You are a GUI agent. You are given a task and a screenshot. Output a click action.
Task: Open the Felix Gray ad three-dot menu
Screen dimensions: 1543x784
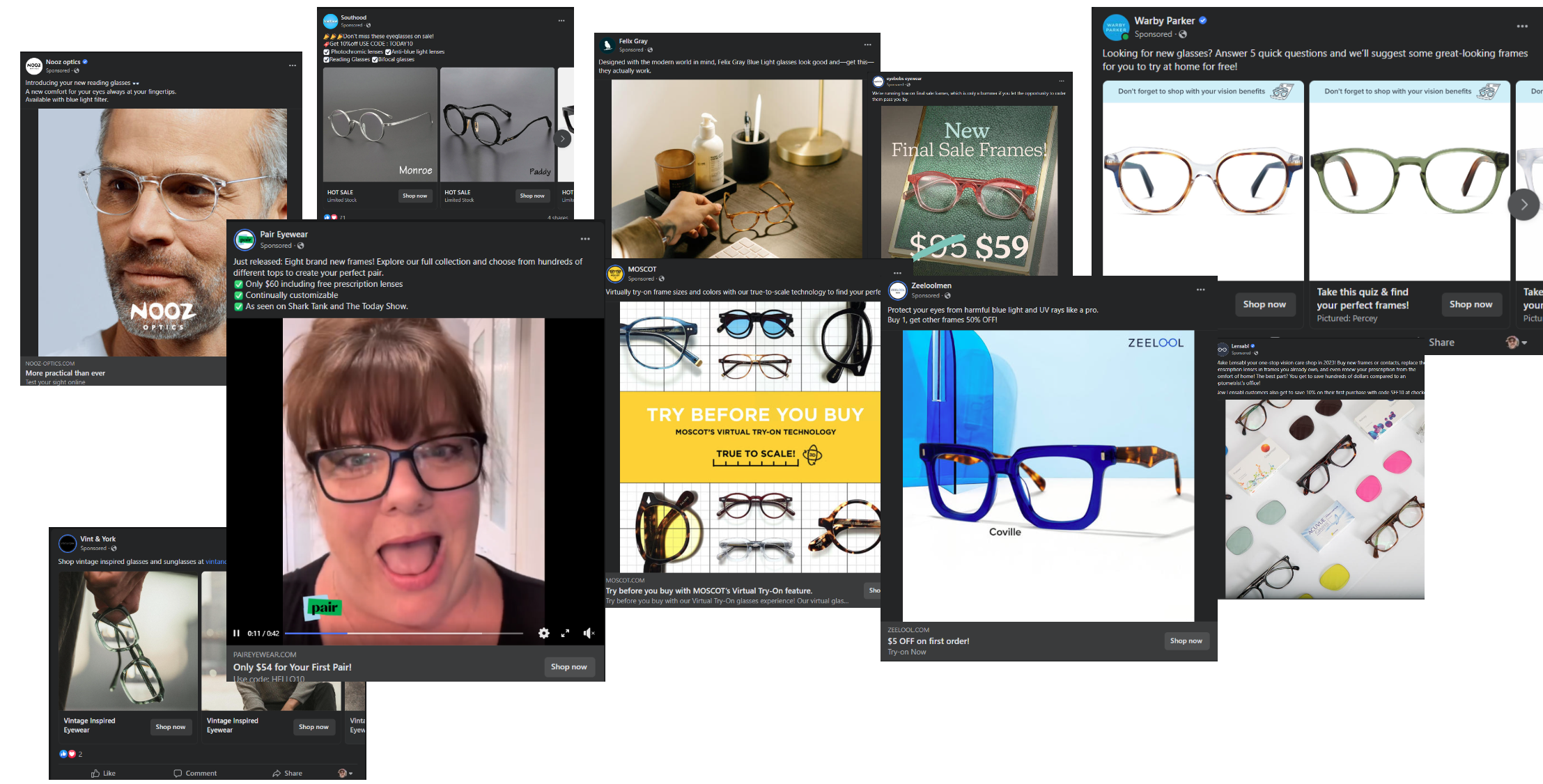pyautogui.click(x=867, y=45)
